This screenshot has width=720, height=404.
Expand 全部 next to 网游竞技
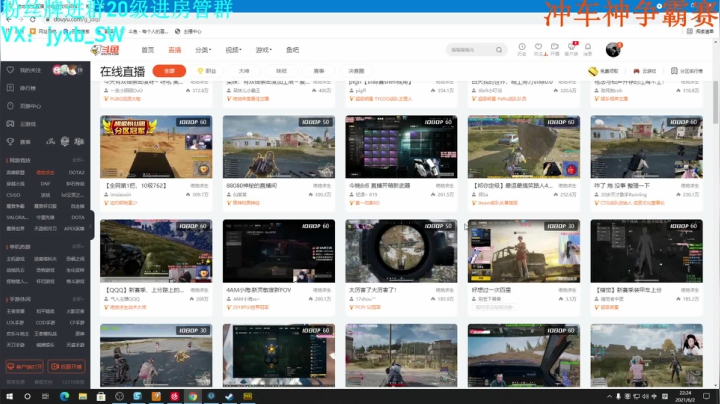[78, 160]
